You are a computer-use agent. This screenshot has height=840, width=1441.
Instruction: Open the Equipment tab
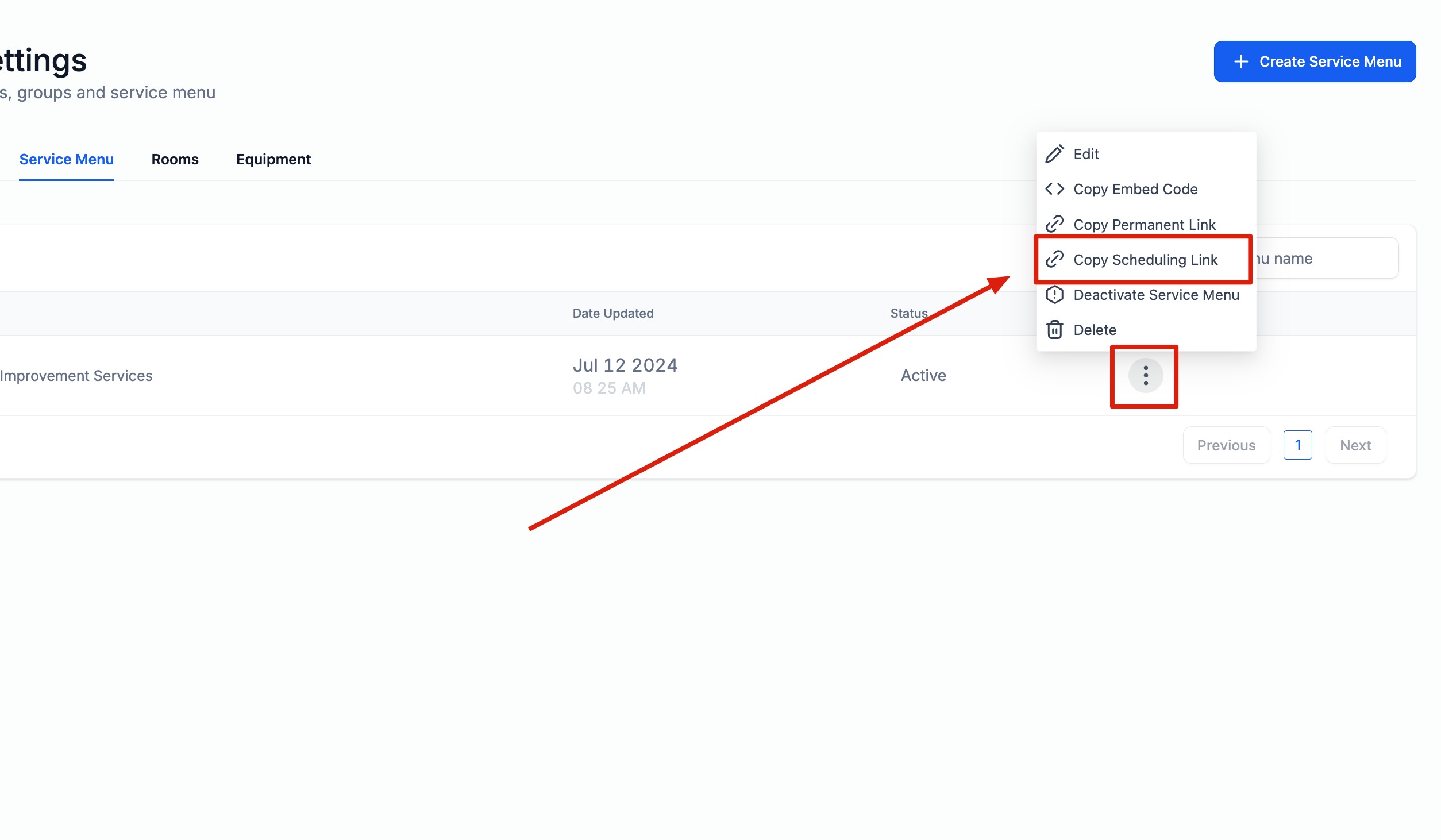coord(273,159)
